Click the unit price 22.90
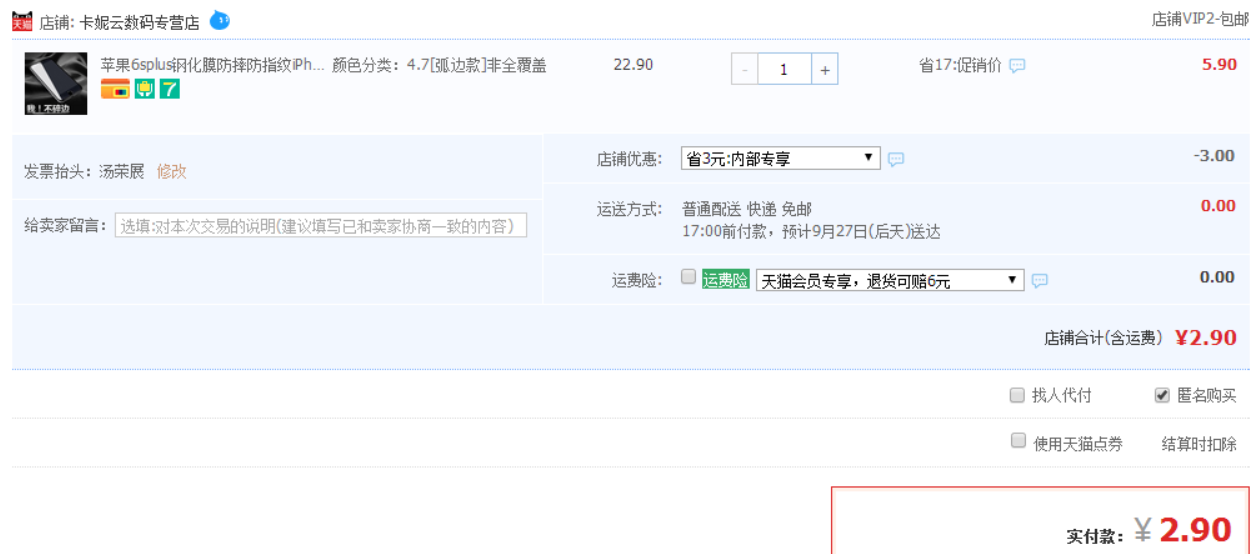The width and height of the screenshot is (1256, 554). tap(633, 65)
